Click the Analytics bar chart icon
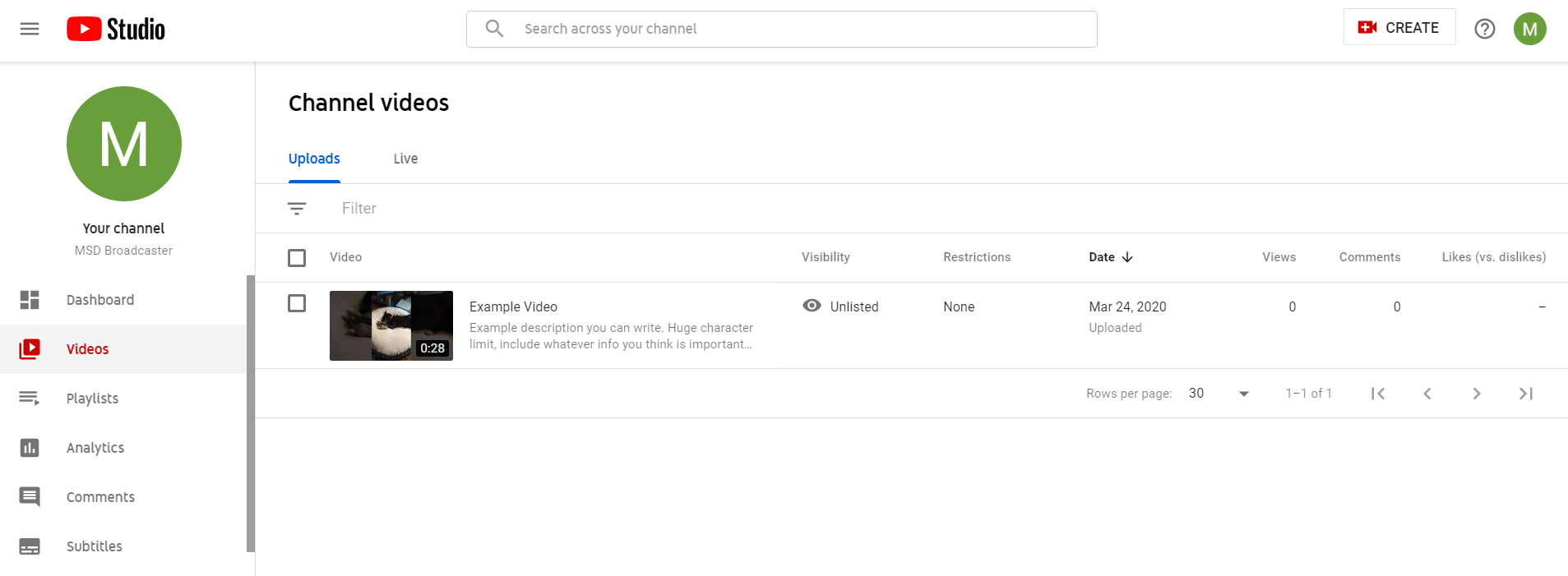Screen dimensions: 1568x576 coord(30,448)
